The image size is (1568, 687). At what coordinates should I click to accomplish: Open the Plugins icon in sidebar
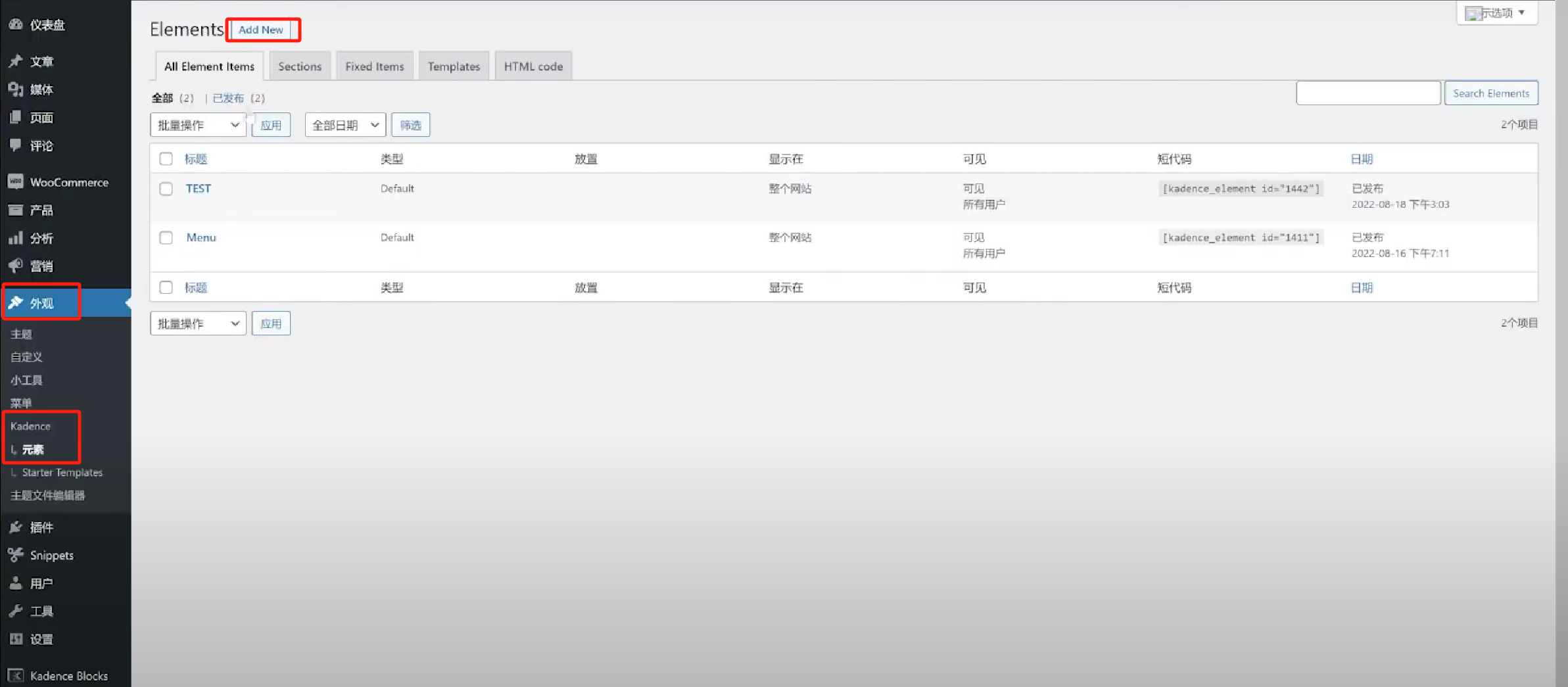[16, 527]
